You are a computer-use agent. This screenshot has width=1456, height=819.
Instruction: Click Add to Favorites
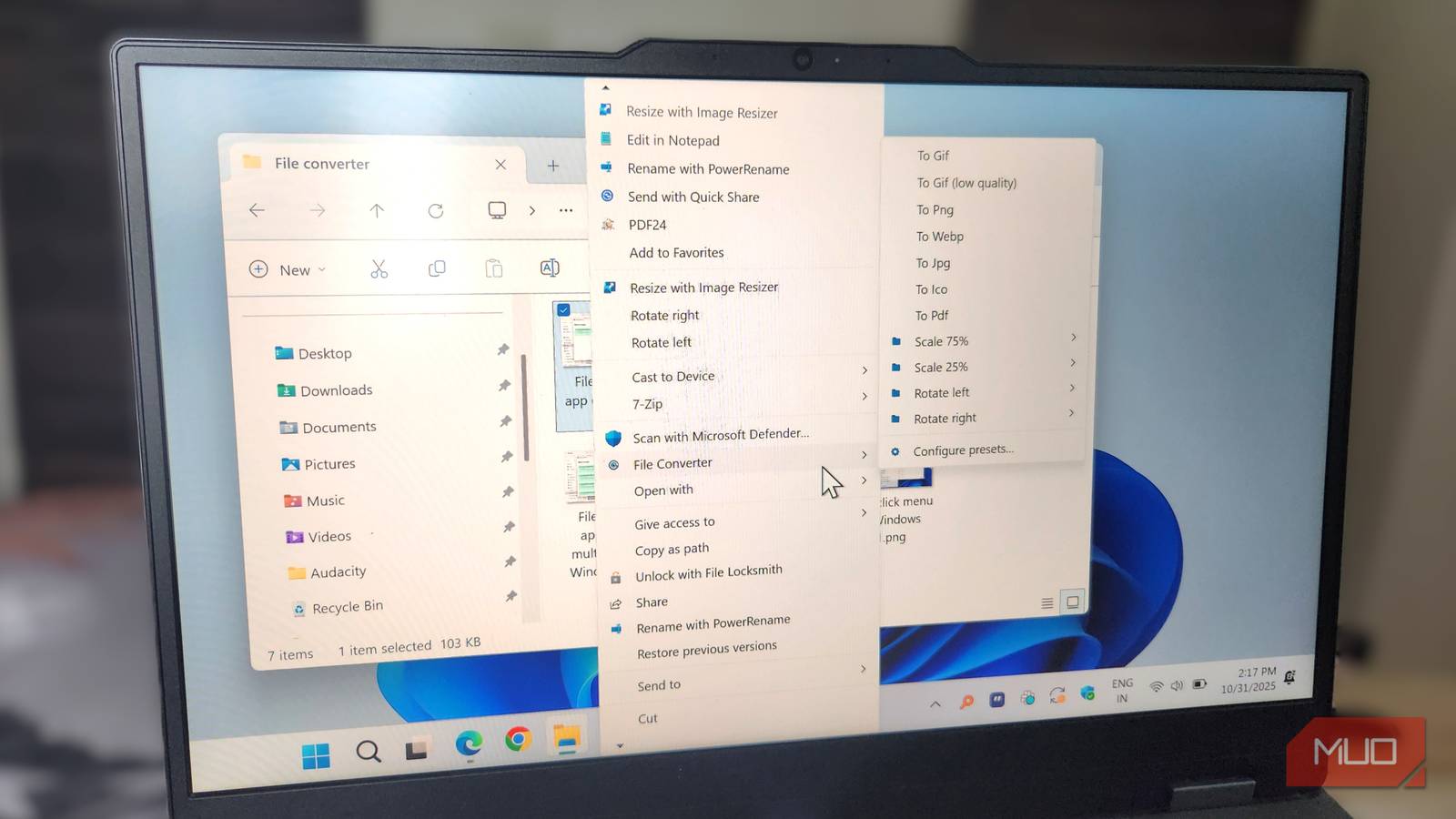(x=676, y=252)
